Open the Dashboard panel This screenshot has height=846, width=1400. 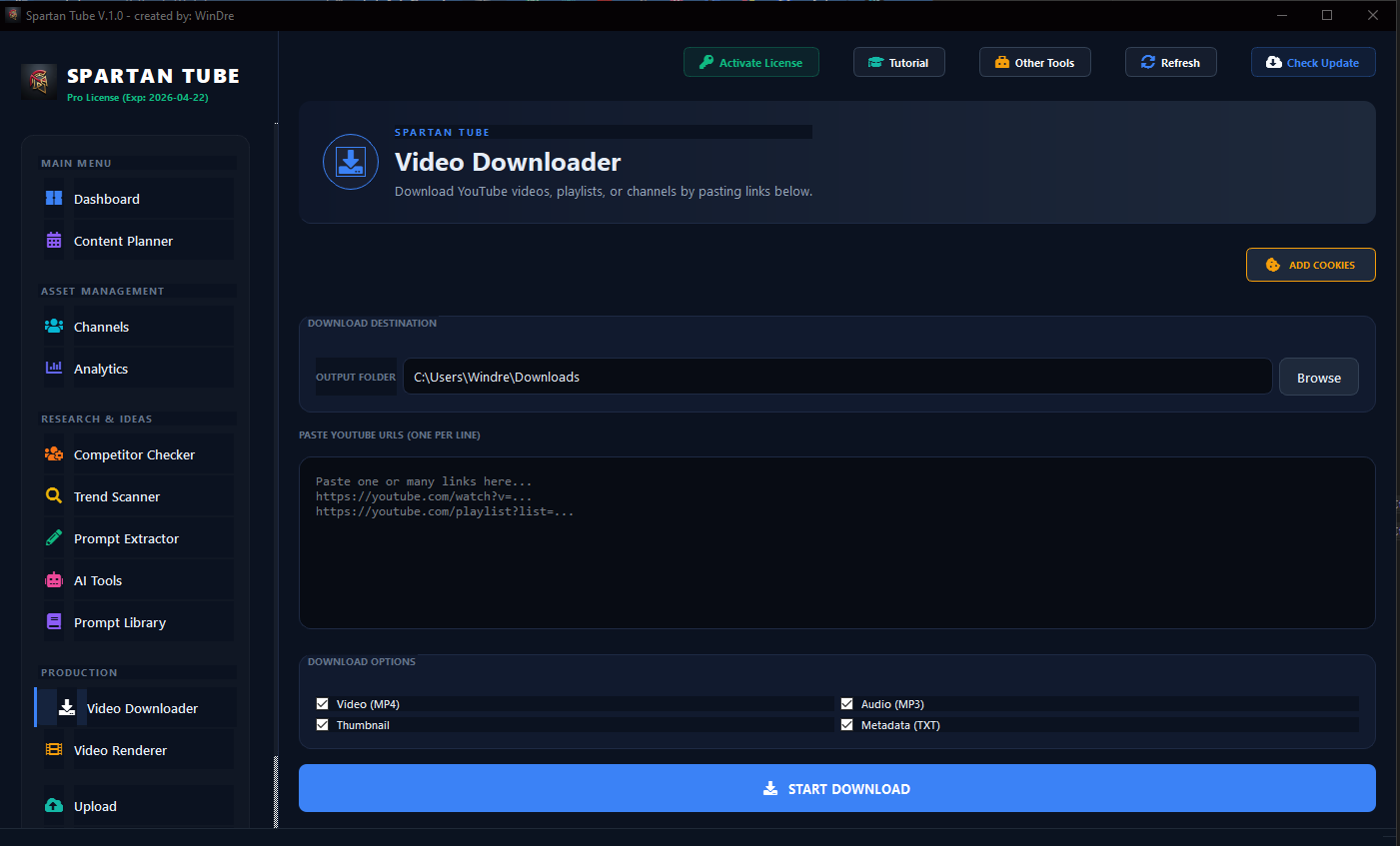[x=107, y=199]
